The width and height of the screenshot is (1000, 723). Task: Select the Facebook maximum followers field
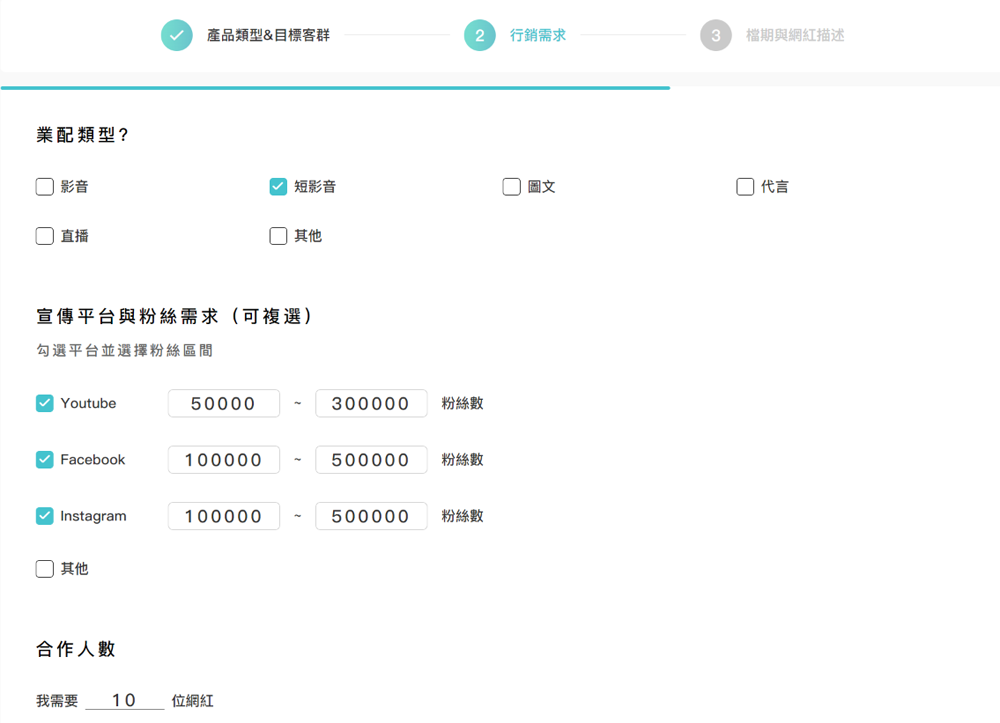(x=371, y=459)
